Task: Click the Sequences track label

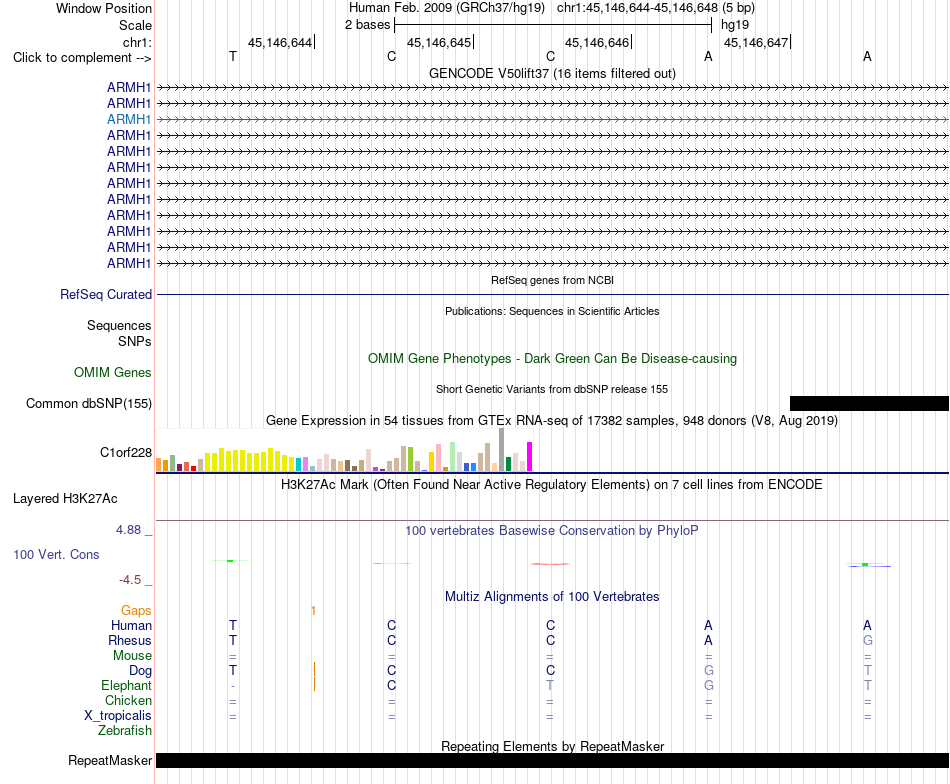Action: pos(119,325)
